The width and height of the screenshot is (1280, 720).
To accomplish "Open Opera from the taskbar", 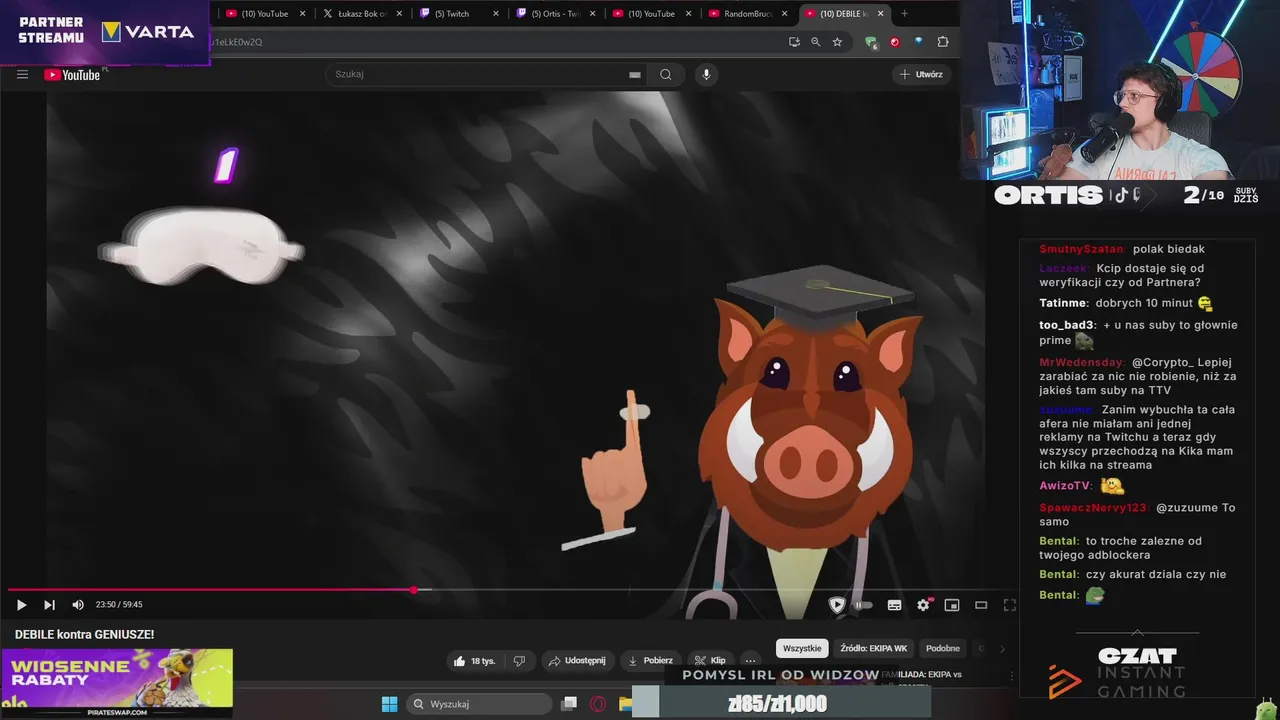I will 598,704.
